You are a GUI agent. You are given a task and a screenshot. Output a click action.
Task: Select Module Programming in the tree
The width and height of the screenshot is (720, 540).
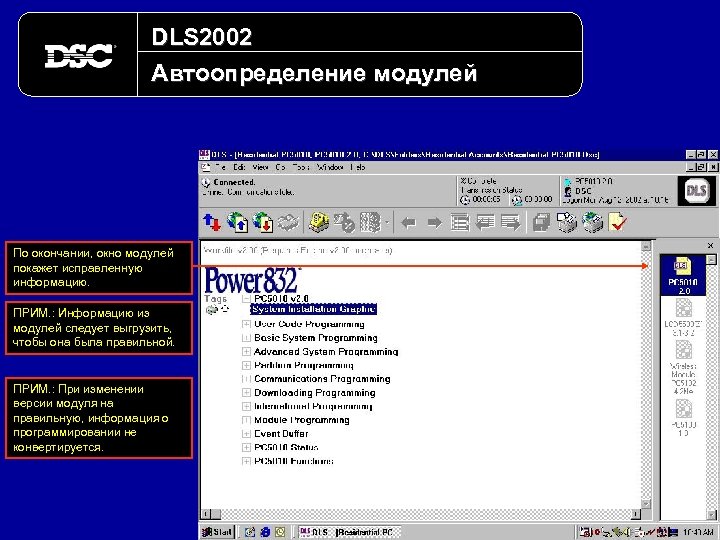(302, 420)
